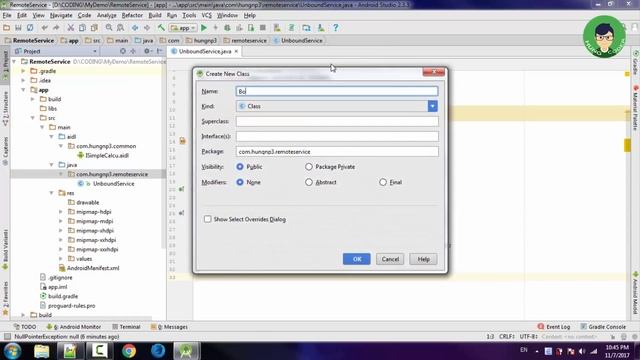Click the Windows Start button

pos(12,351)
